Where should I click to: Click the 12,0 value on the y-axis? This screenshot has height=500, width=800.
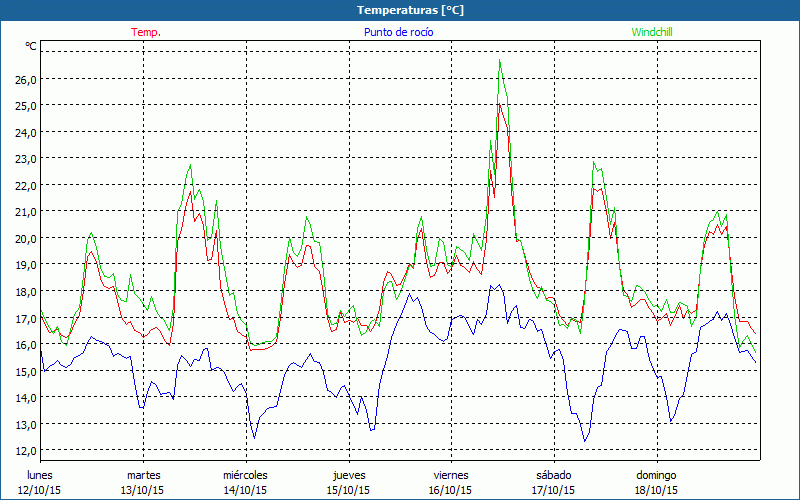[25, 450]
